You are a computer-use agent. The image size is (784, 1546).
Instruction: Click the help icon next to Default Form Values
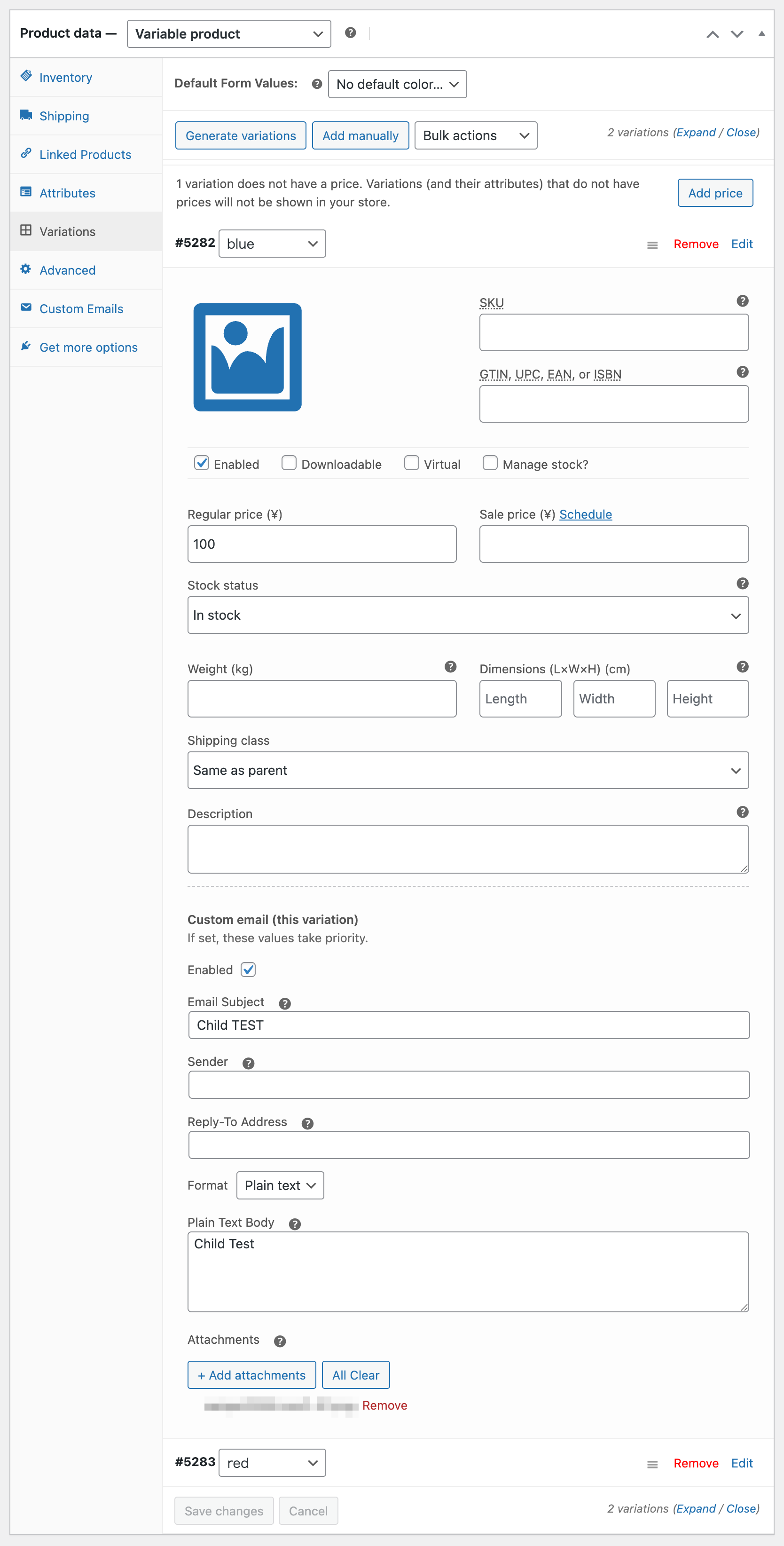click(x=317, y=84)
